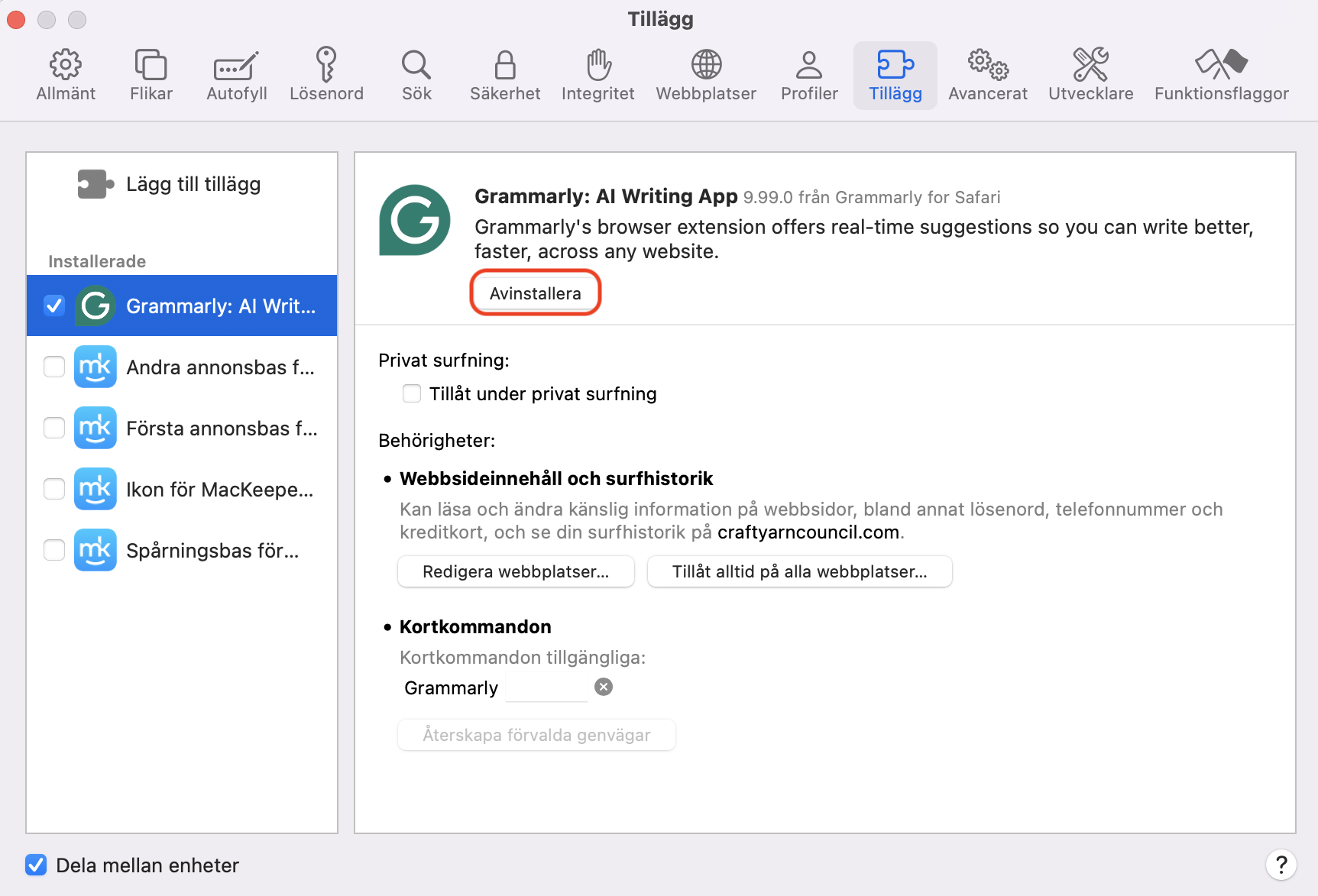This screenshot has height=896, width=1318.
Task: Click the craftyarncouncil.com text
Action: (x=808, y=532)
